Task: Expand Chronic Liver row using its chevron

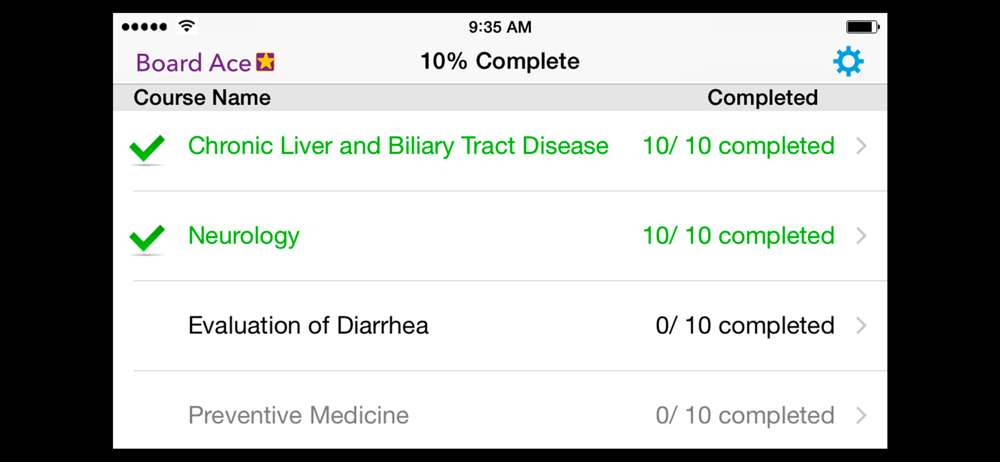Action: (x=862, y=146)
